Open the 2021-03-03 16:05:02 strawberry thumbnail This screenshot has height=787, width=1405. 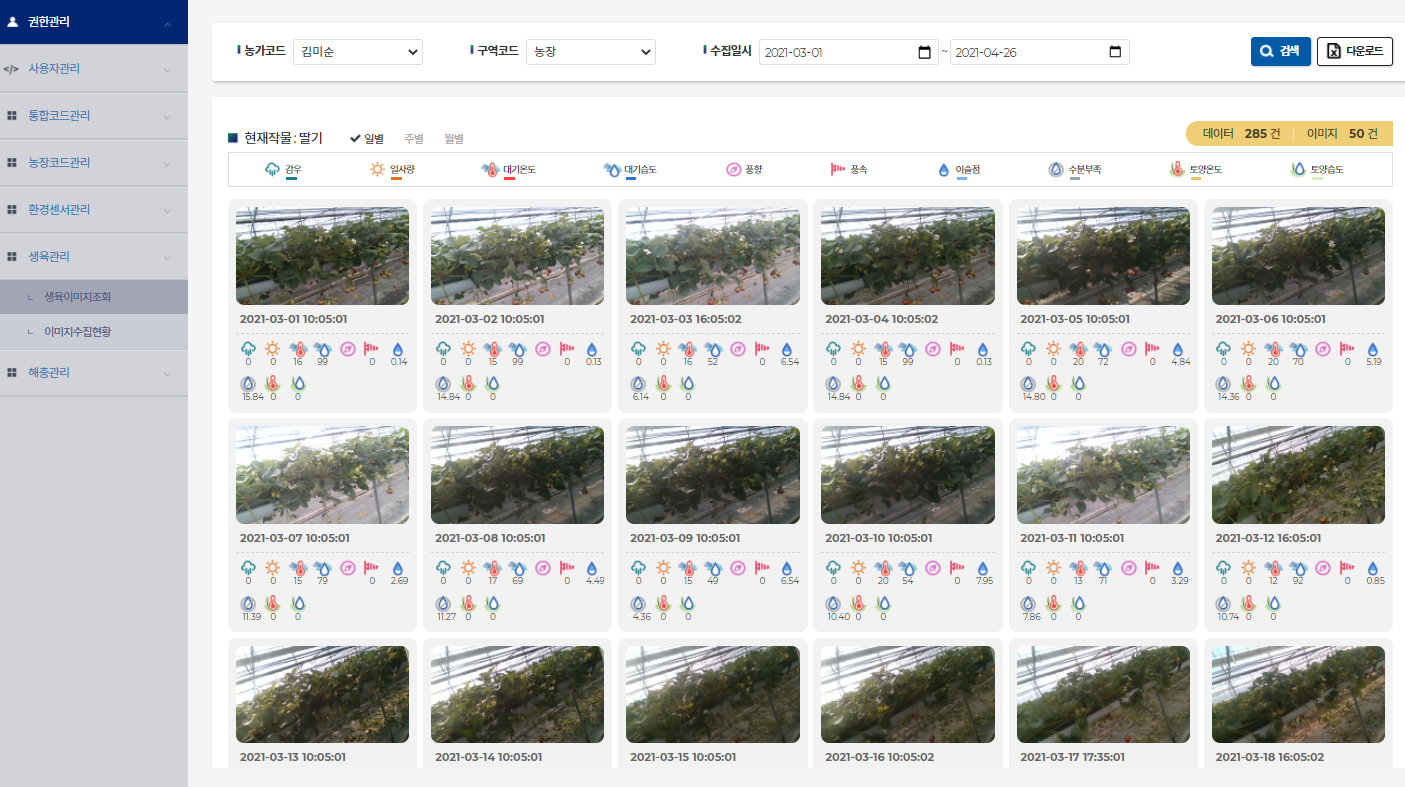pos(712,256)
